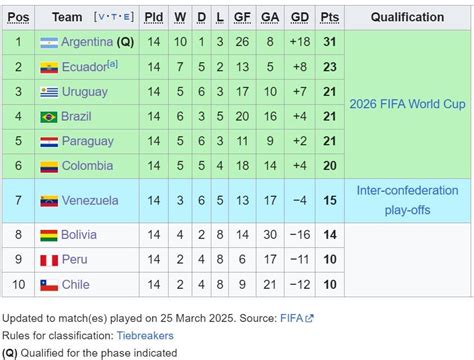Click the Paraguay flag icon
Screen dimensions: 474x360
pos(49,142)
